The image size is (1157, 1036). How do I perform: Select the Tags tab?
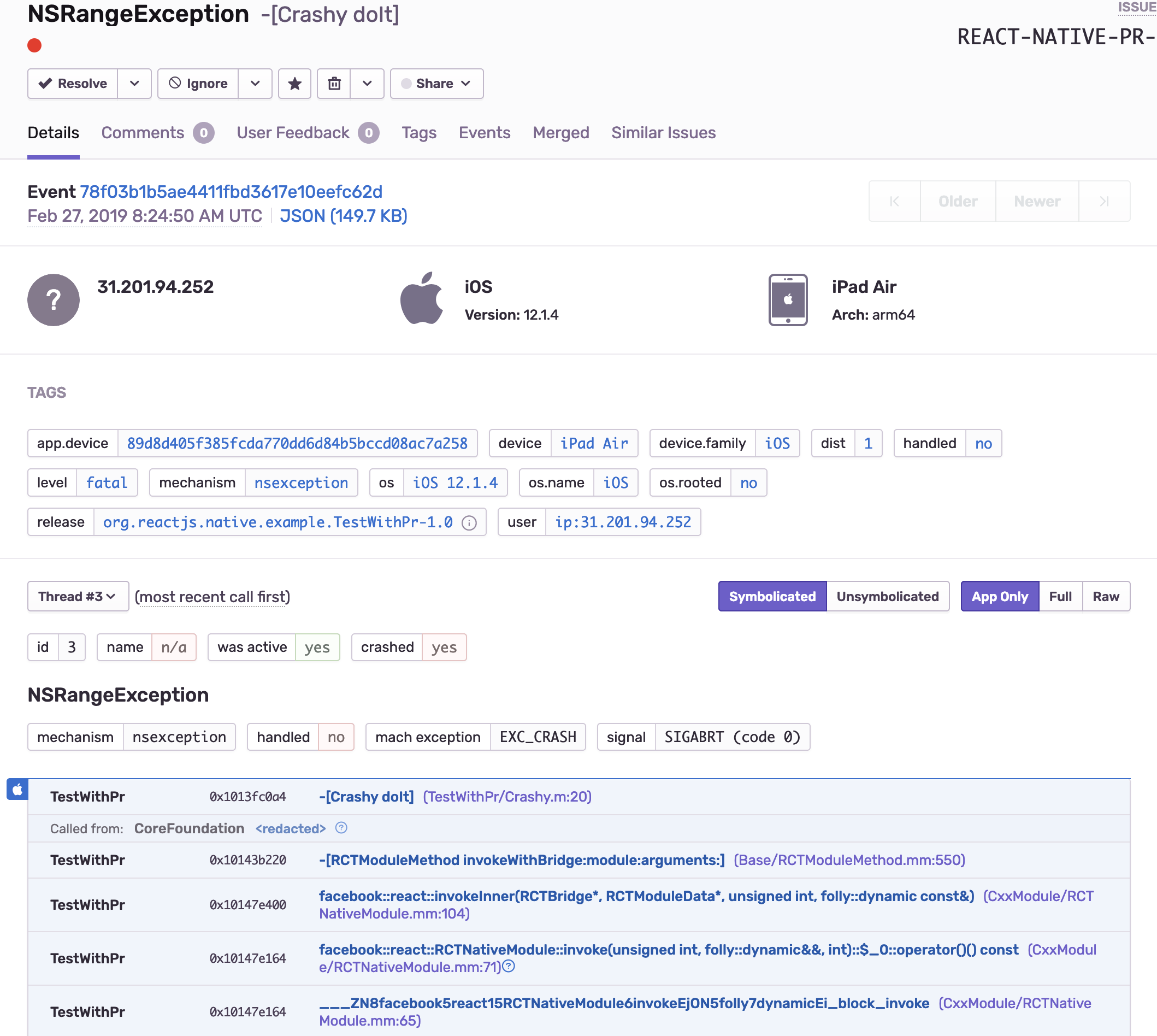(x=419, y=133)
